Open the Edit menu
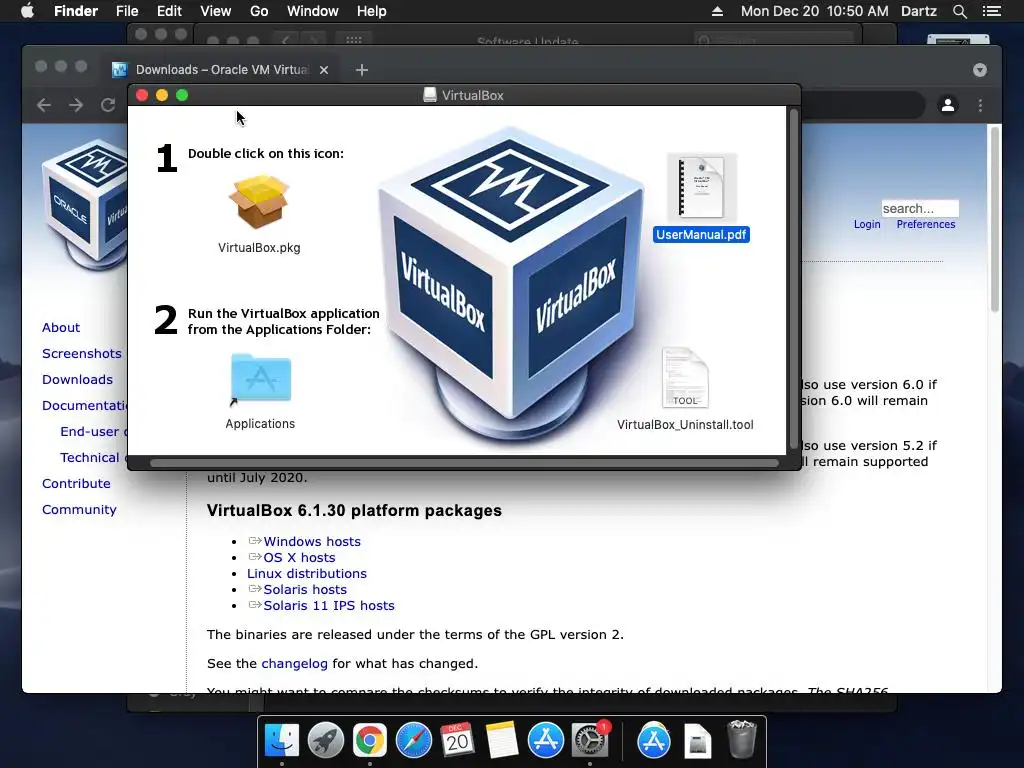Screen dimensions: 1024x768 (169, 11)
